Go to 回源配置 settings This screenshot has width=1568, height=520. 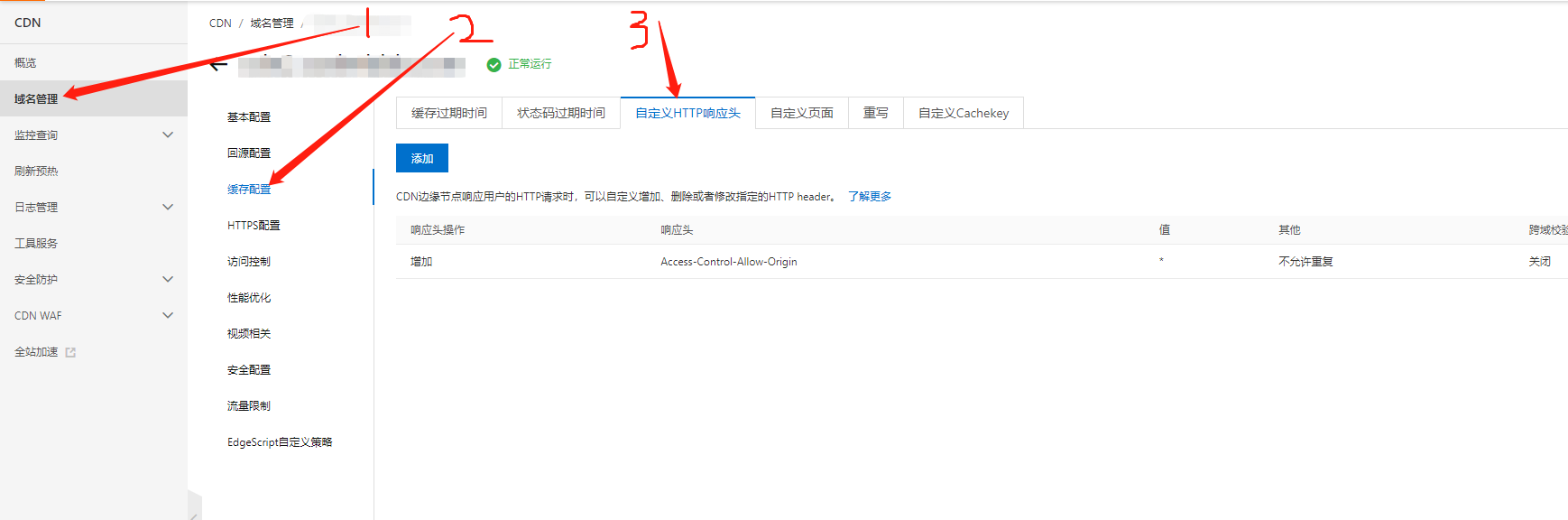[x=249, y=153]
